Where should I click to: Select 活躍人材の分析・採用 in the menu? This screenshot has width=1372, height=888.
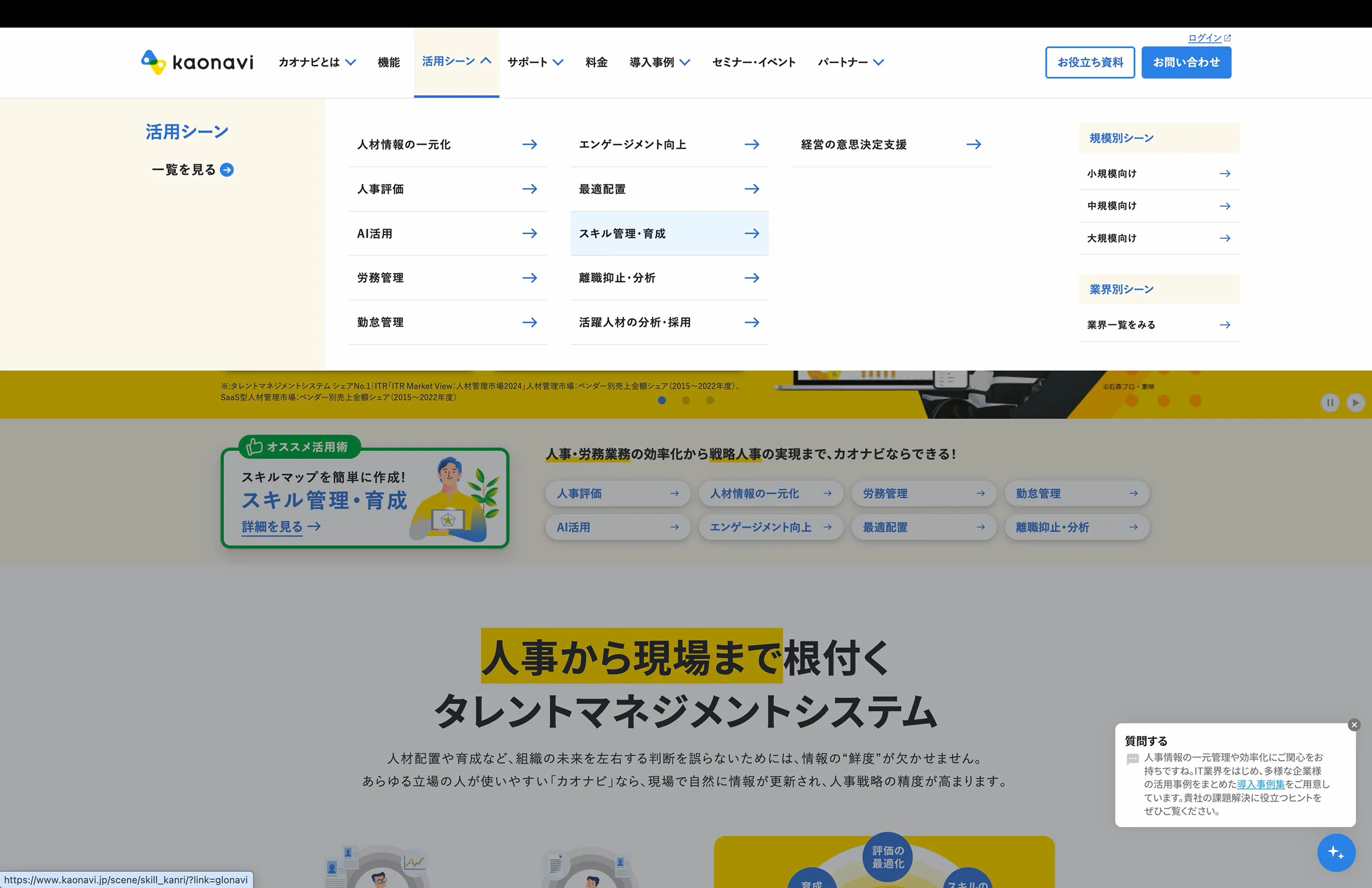(669, 322)
